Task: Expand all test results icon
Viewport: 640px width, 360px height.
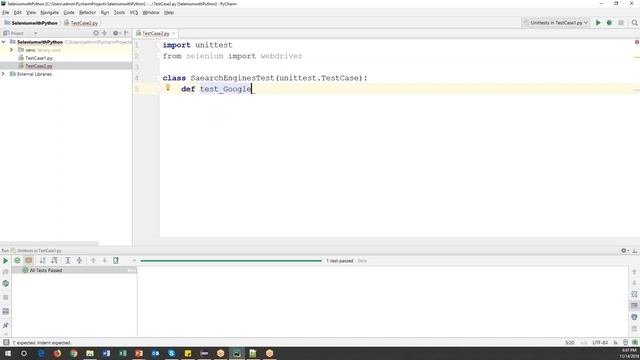Action: tap(68, 260)
